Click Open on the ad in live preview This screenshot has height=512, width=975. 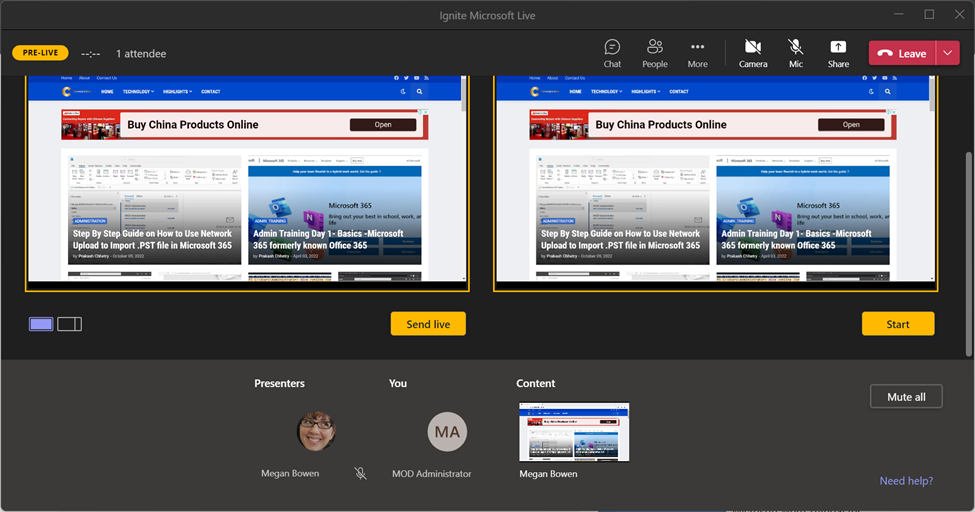851,124
